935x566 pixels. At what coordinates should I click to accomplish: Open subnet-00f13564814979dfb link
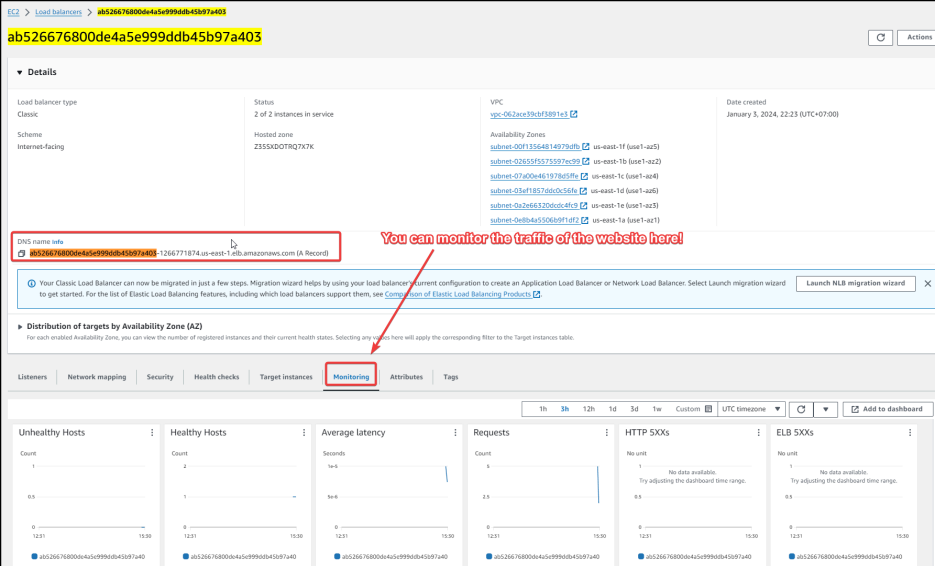click(x=535, y=147)
